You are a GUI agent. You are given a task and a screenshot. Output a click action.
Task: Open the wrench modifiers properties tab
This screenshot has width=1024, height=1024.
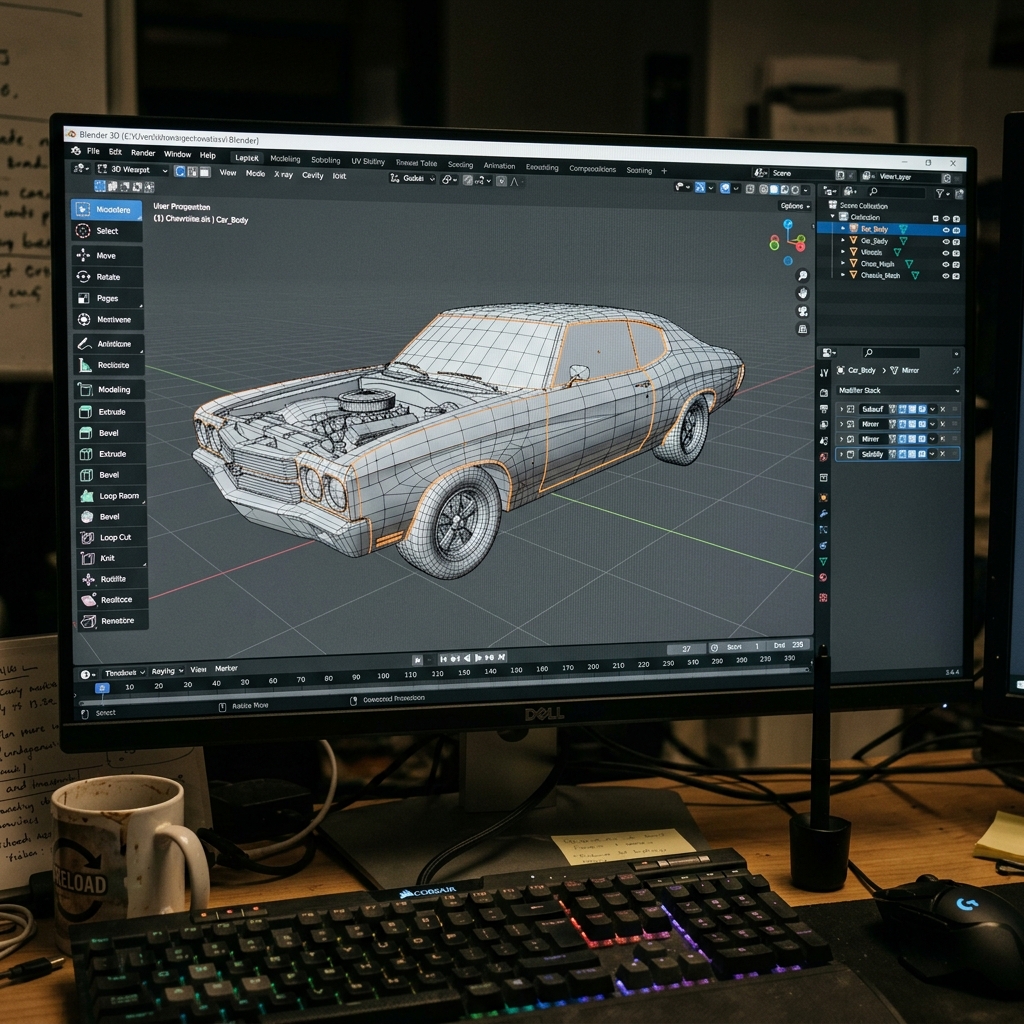tap(824, 513)
